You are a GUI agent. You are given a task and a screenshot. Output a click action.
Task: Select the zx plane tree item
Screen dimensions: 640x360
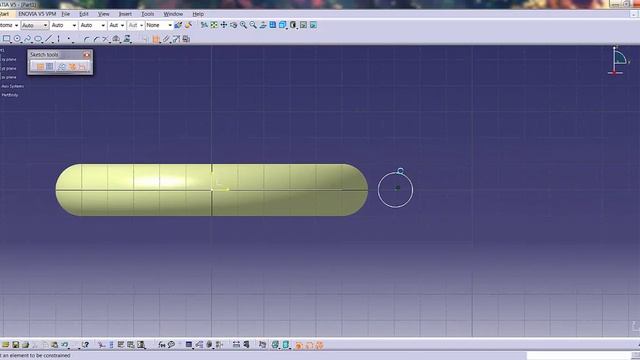tap(9, 77)
